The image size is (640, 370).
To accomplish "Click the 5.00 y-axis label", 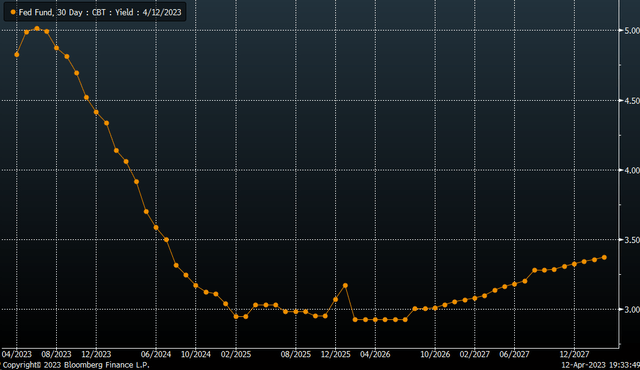I will tap(632, 31).
